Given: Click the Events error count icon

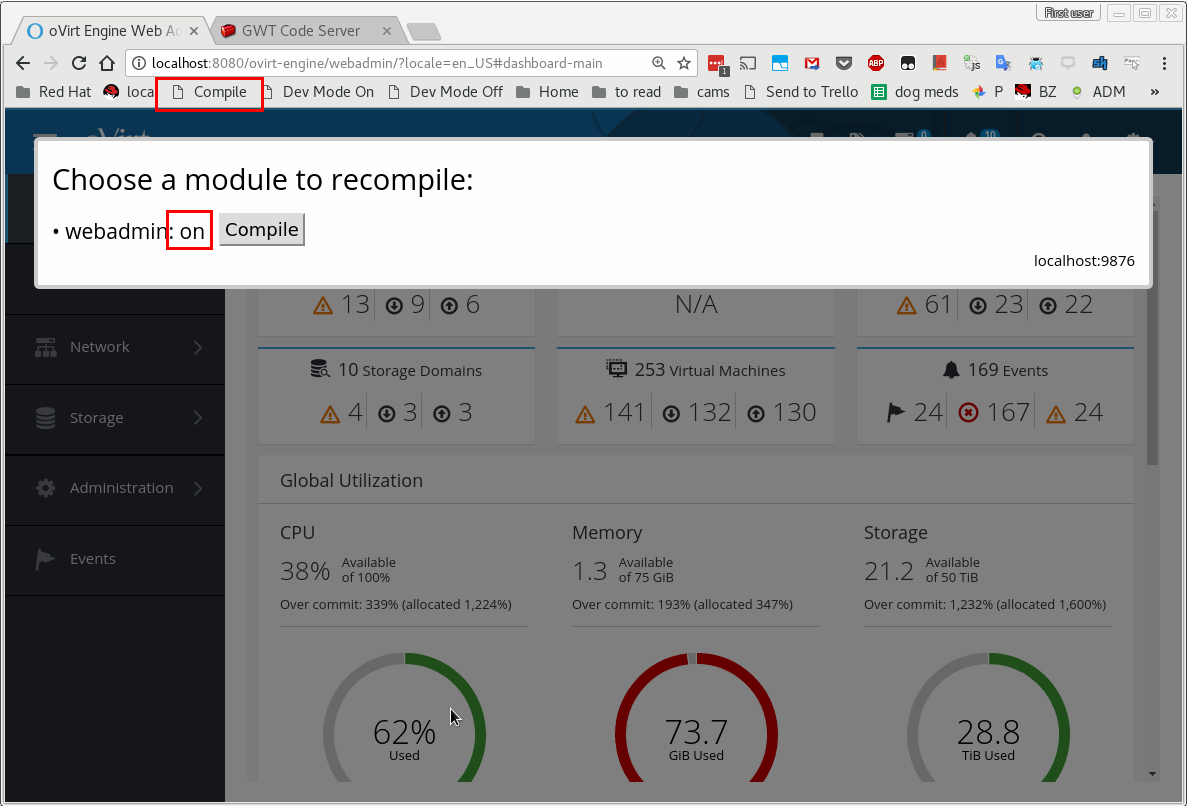Looking at the screenshot, I should coord(968,412).
